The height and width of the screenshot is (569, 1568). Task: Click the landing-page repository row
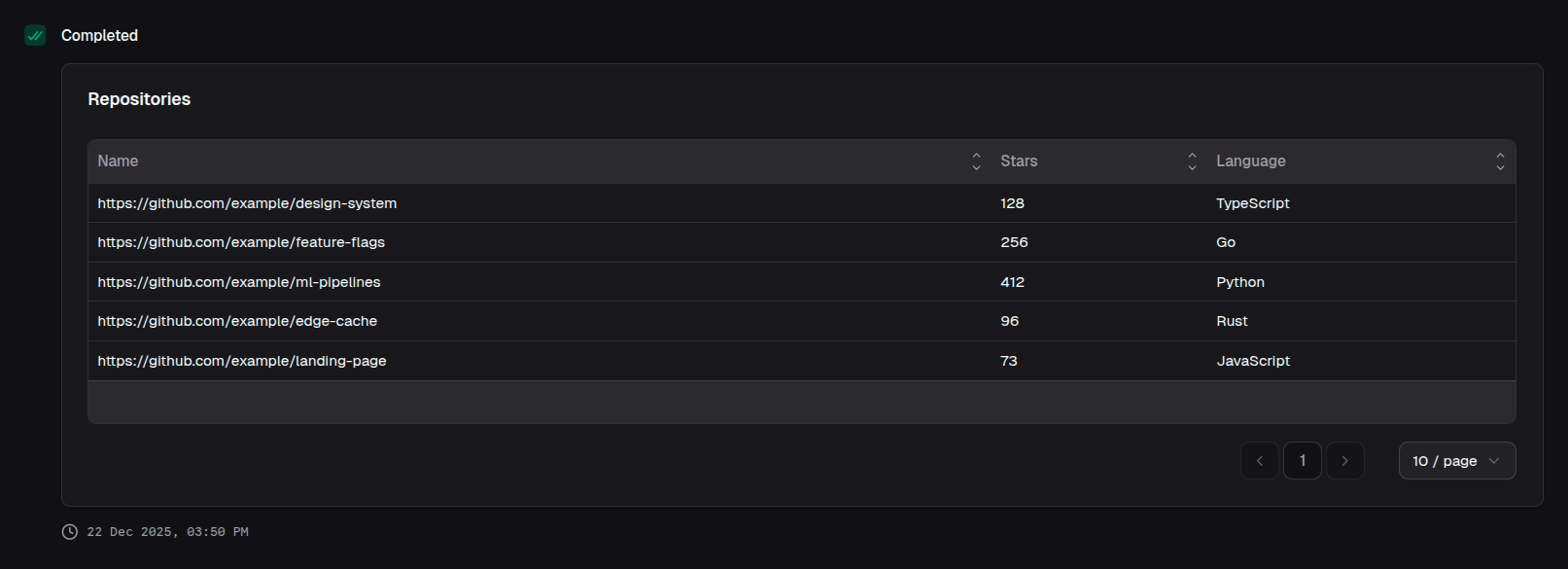(x=241, y=360)
